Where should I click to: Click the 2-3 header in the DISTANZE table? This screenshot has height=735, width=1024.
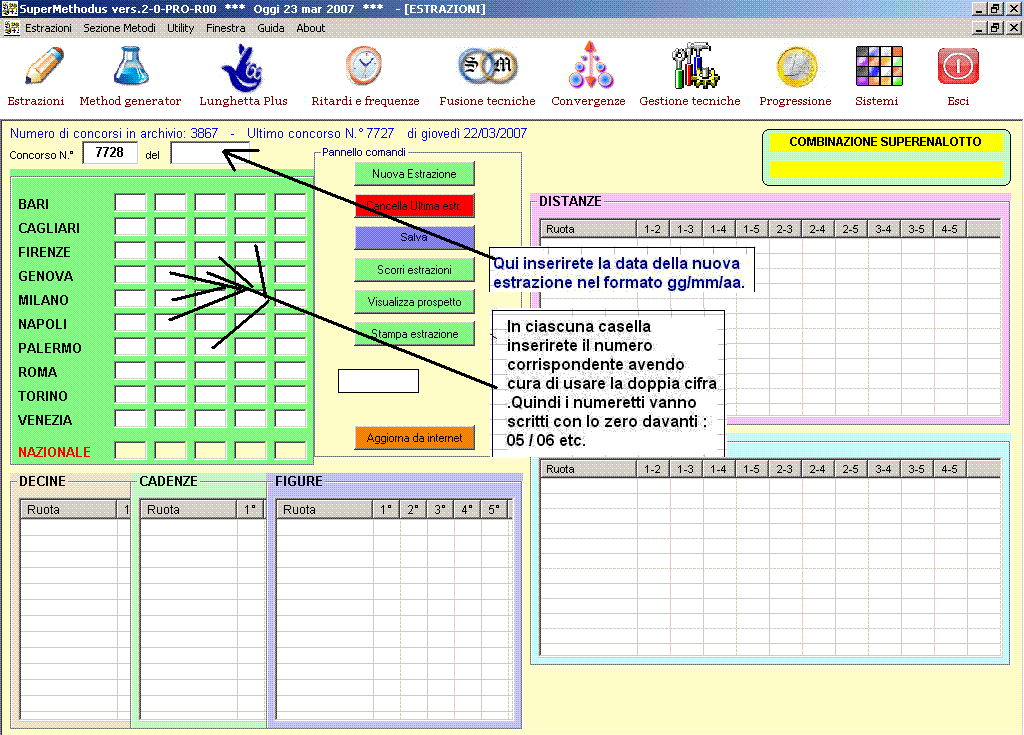coord(784,229)
